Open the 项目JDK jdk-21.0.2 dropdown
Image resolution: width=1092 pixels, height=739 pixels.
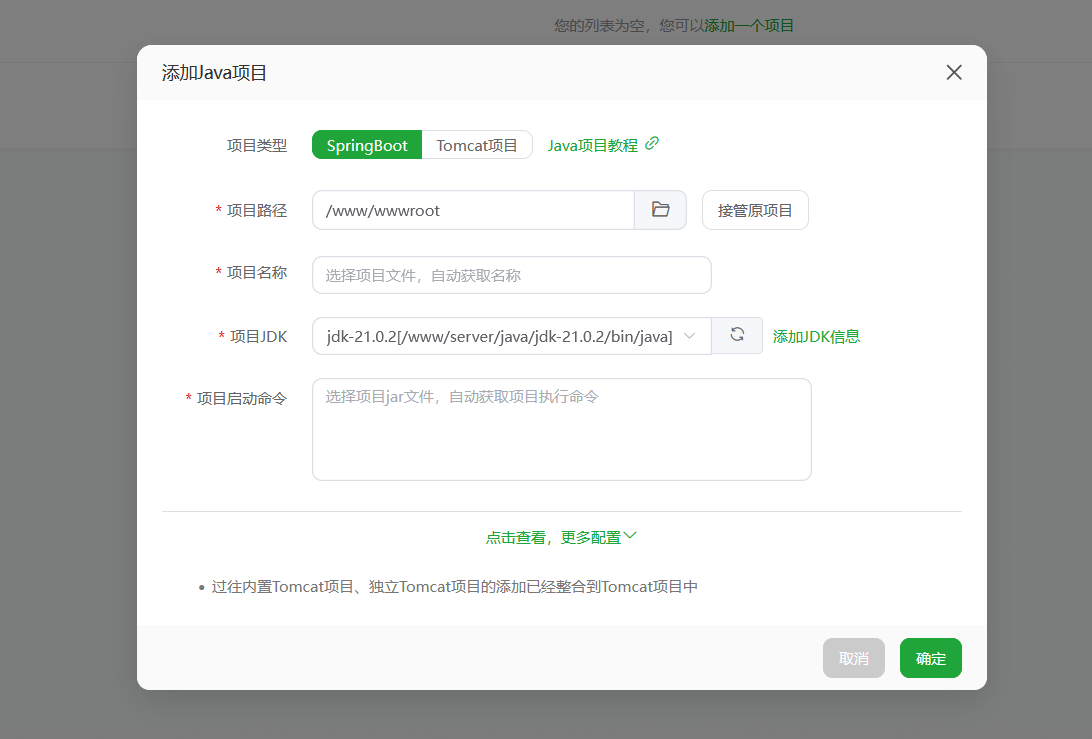click(x=500, y=336)
